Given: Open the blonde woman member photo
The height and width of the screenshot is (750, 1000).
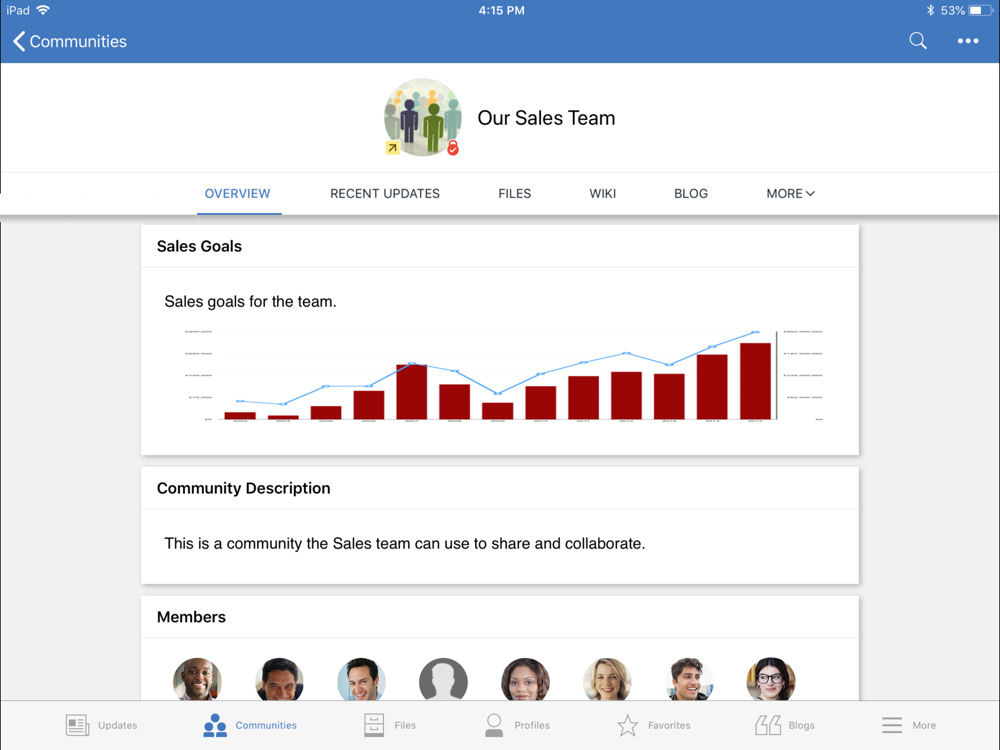Looking at the screenshot, I should click(x=607, y=680).
